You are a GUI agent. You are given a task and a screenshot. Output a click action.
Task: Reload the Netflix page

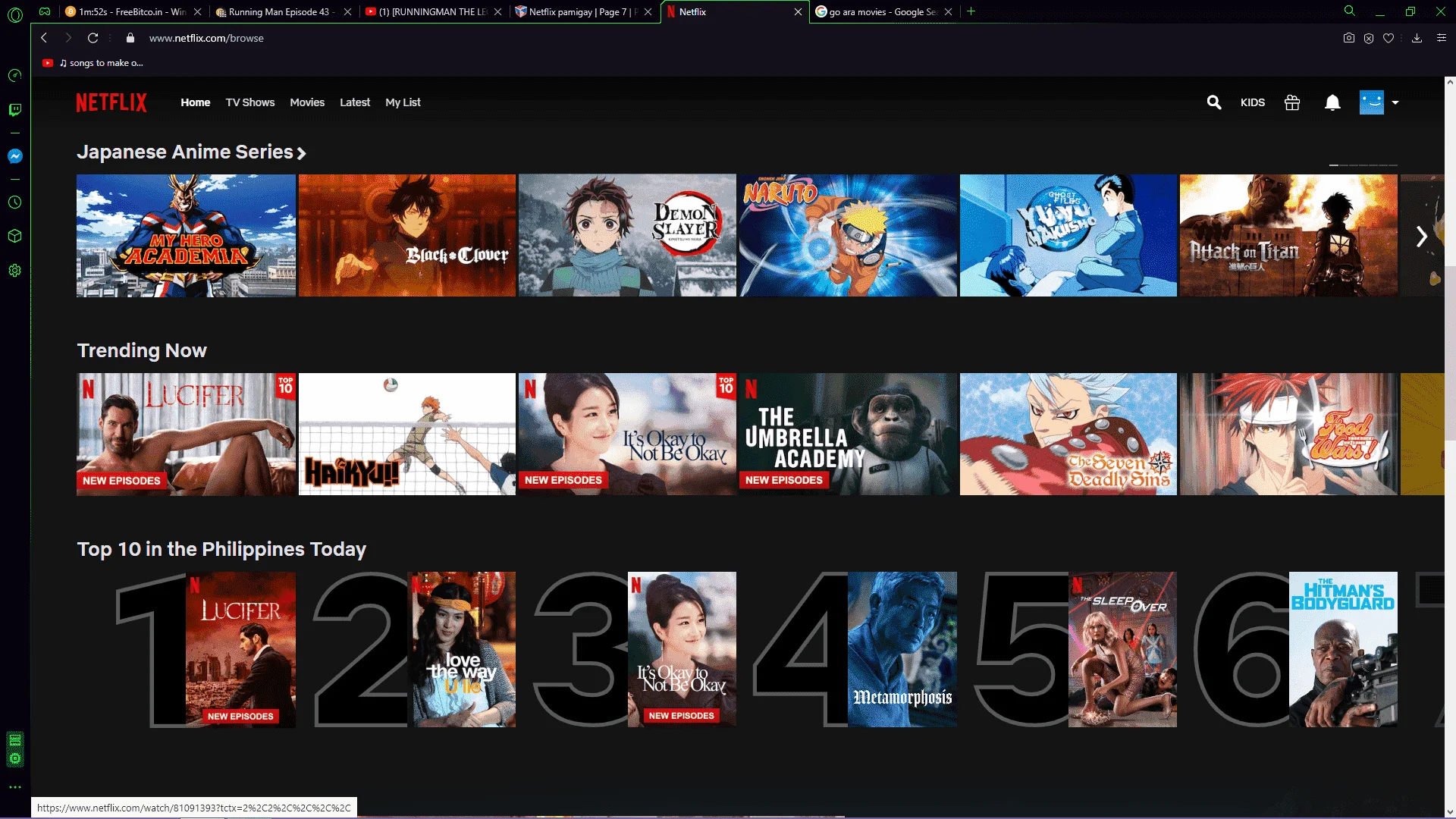coord(93,38)
